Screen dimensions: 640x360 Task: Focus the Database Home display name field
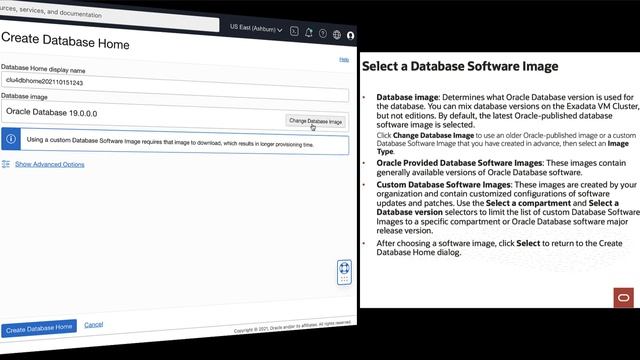pos(175,87)
